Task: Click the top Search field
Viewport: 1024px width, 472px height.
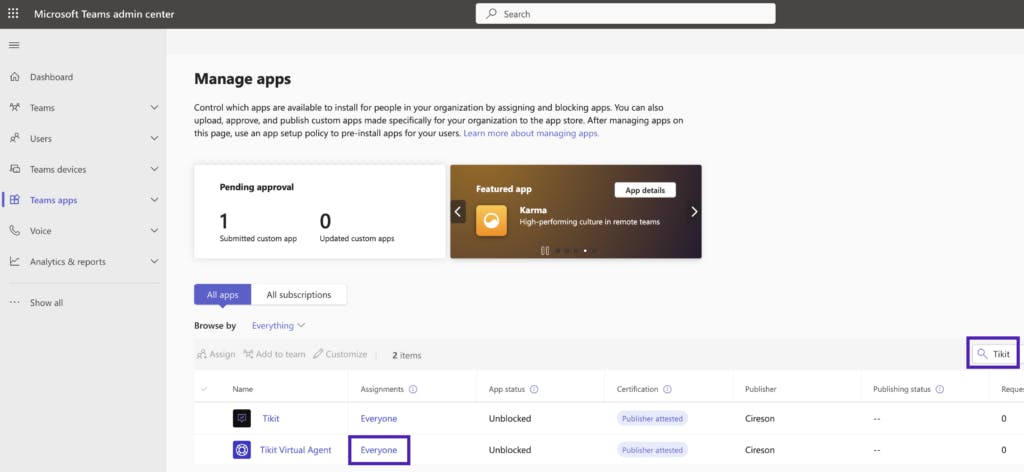Action: pyautogui.click(x=625, y=14)
